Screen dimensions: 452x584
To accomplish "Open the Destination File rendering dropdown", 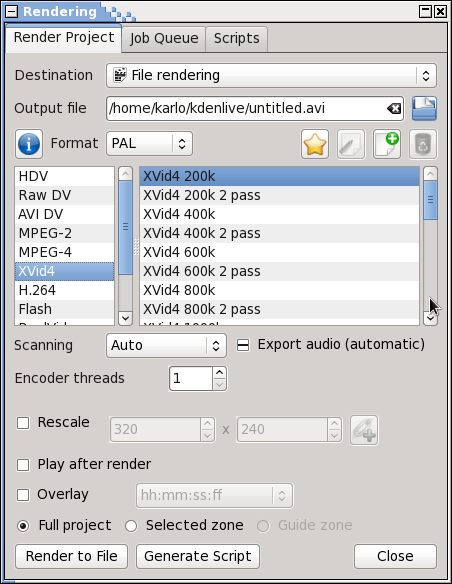I will coord(271,75).
